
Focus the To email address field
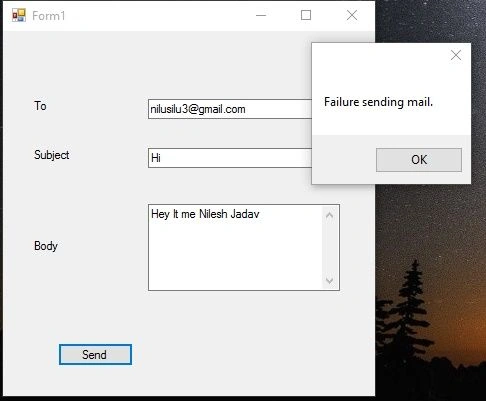[x=230, y=109]
